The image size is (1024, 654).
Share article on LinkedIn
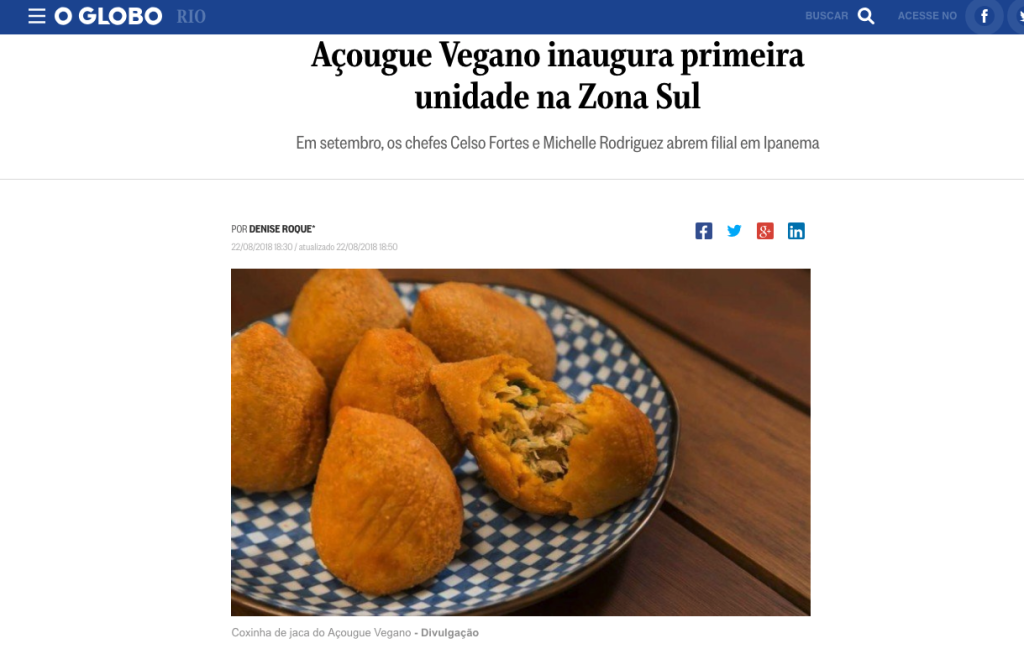coord(795,231)
